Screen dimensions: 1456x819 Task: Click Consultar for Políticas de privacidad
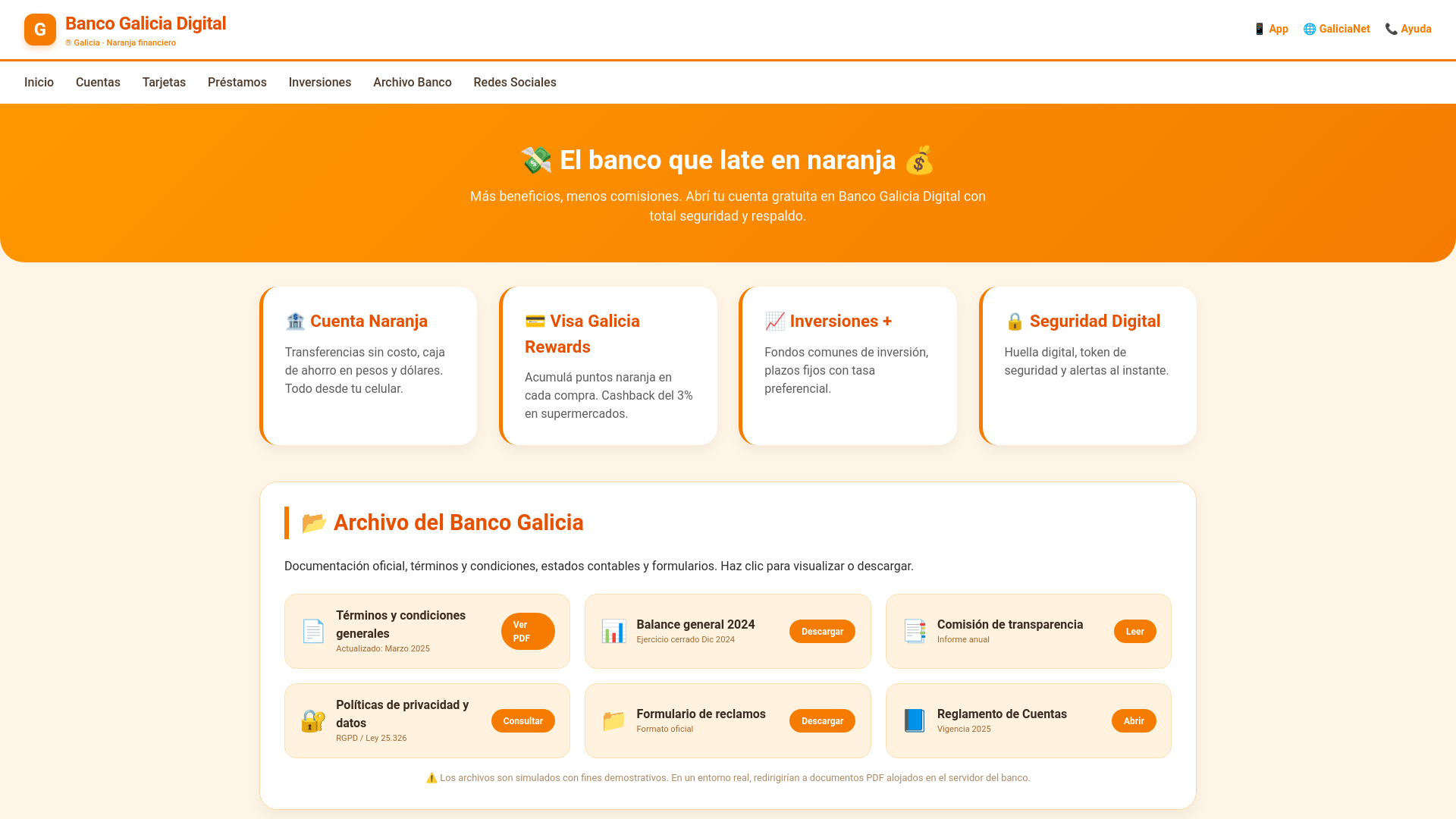pos(523,720)
